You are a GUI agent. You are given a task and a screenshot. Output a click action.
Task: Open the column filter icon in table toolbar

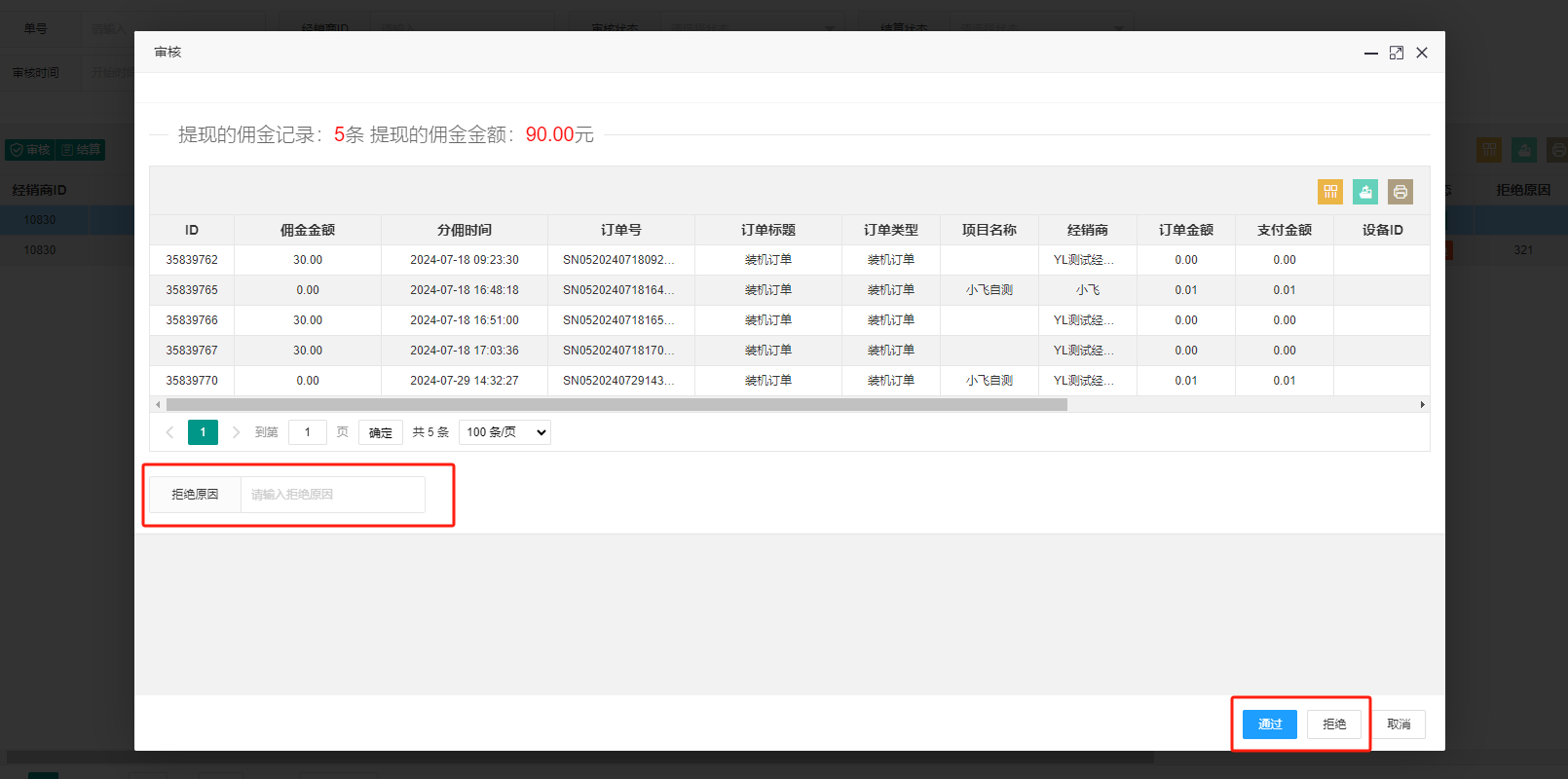(x=1330, y=192)
